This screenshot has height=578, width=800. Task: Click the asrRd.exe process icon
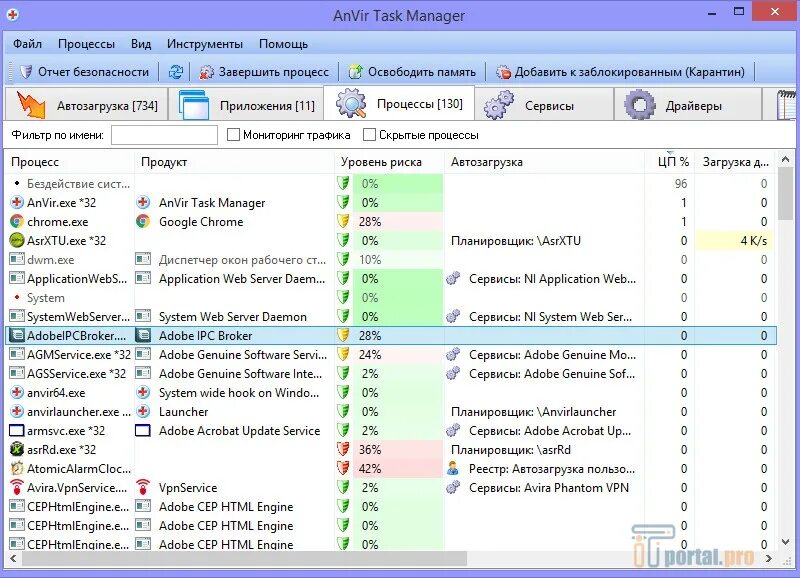click(x=17, y=449)
